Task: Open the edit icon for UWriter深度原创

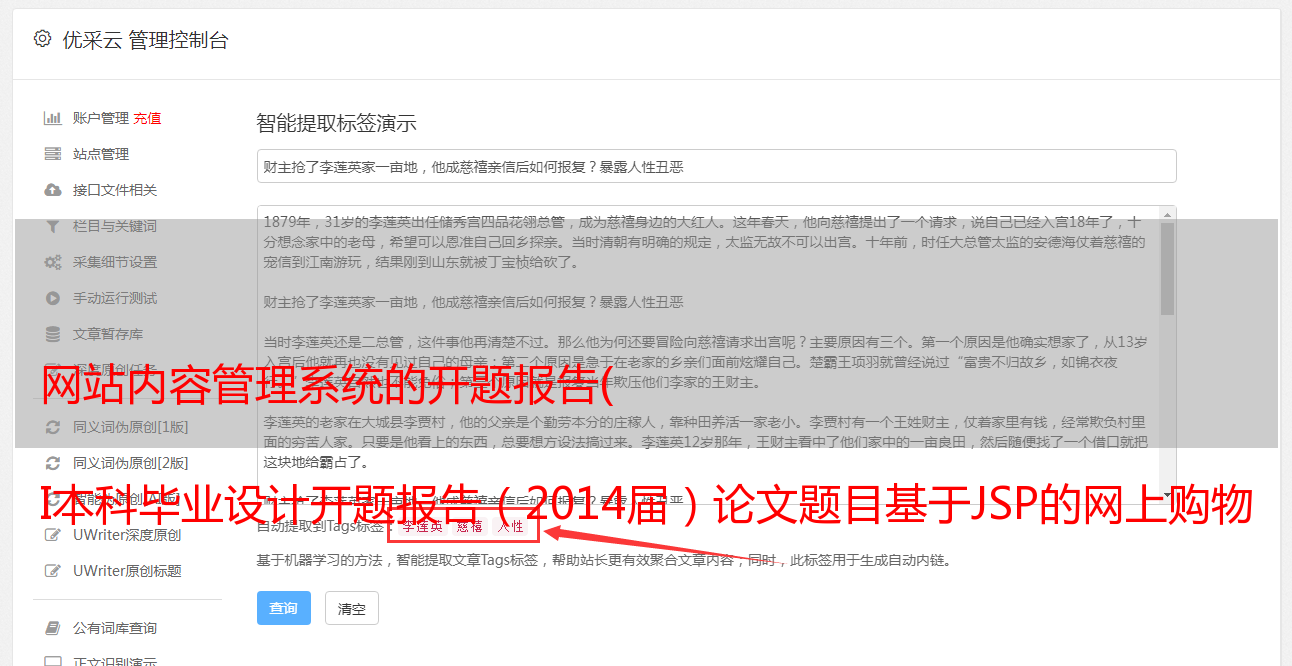Action: point(53,535)
